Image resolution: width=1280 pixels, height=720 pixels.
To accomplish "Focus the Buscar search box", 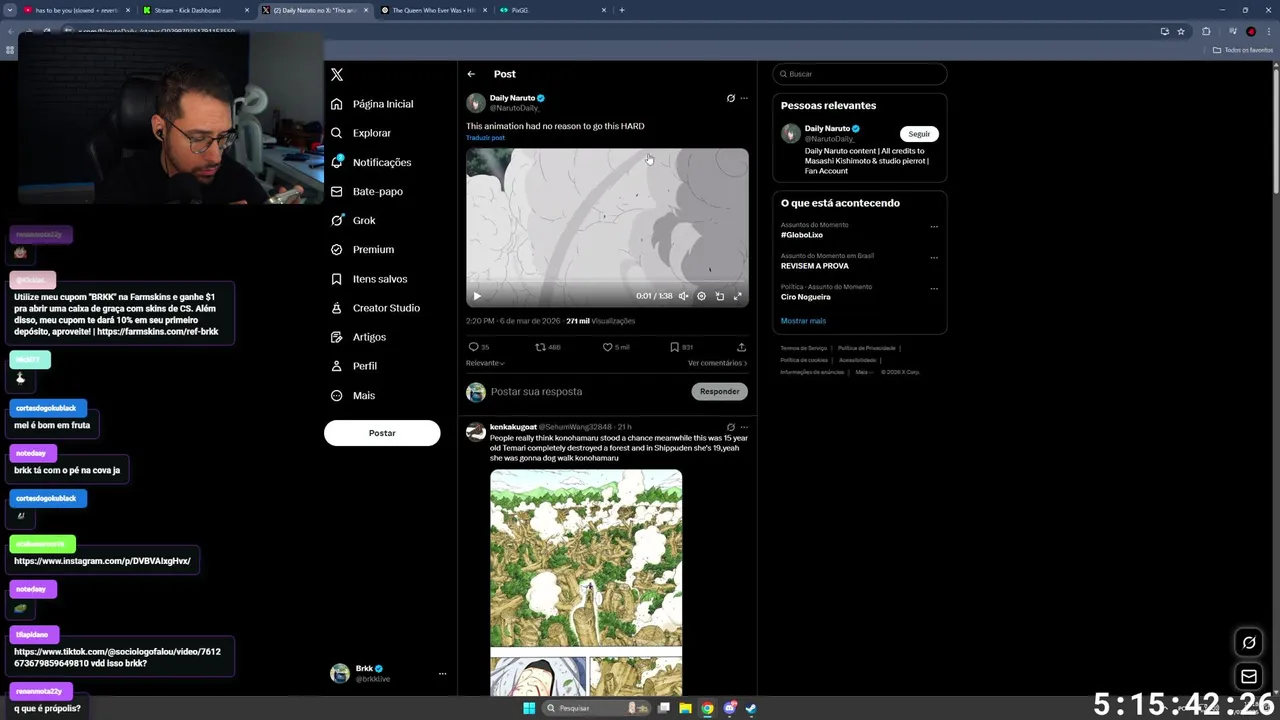I will pos(859,74).
